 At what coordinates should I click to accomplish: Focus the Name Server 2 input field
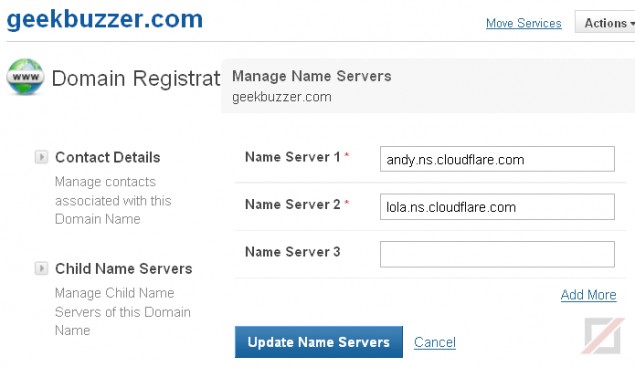click(x=497, y=207)
